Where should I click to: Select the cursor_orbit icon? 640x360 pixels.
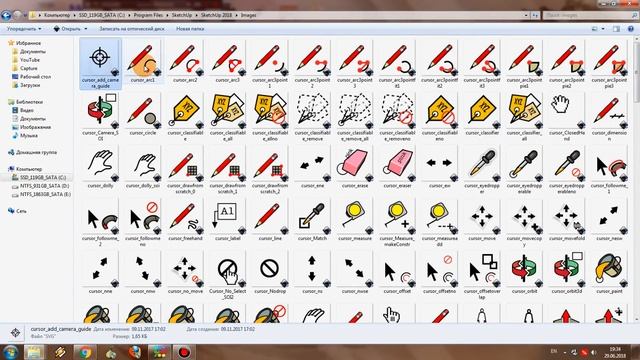click(x=524, y=269)
